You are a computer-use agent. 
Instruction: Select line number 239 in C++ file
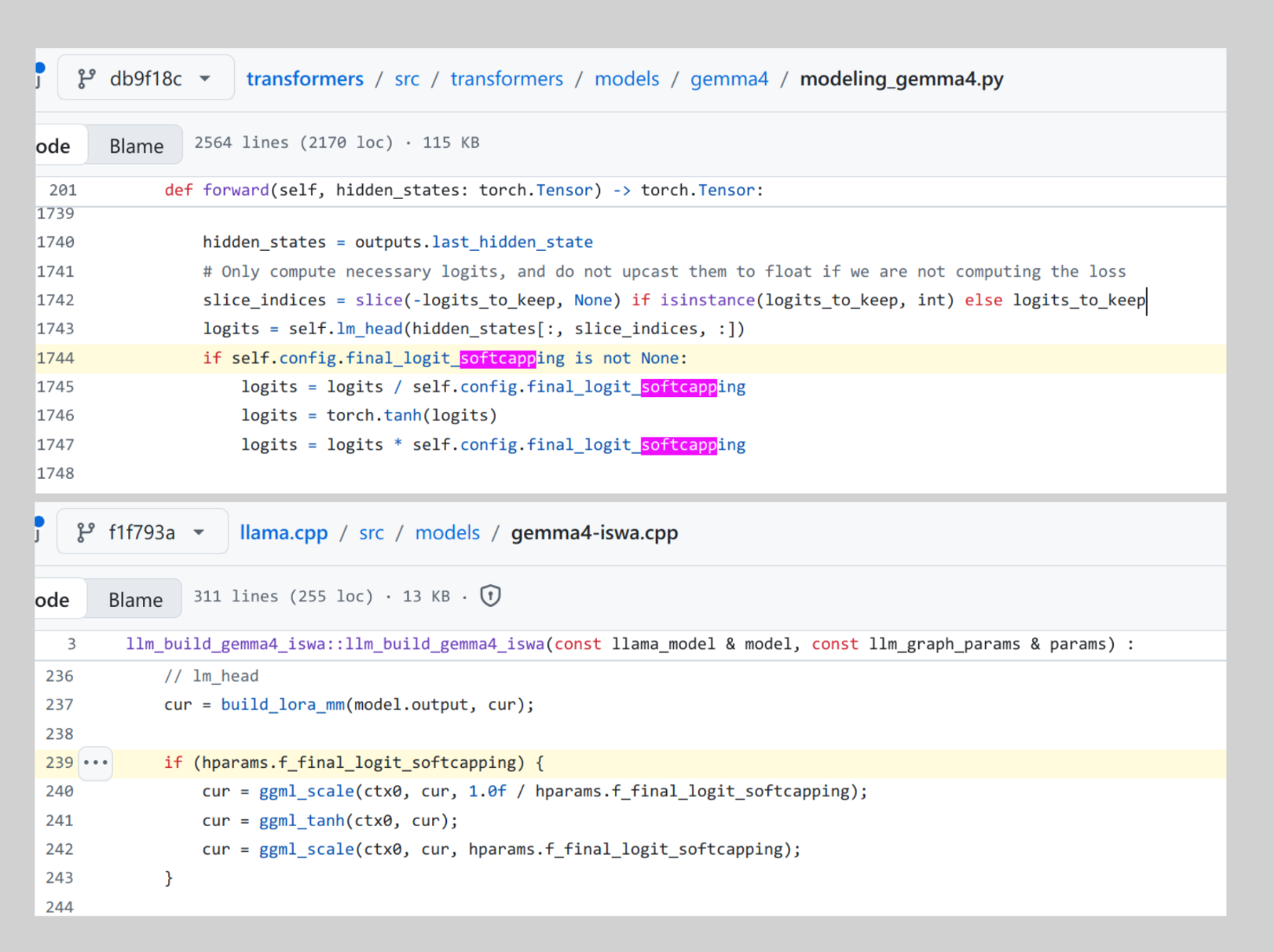tap(60, 762)
